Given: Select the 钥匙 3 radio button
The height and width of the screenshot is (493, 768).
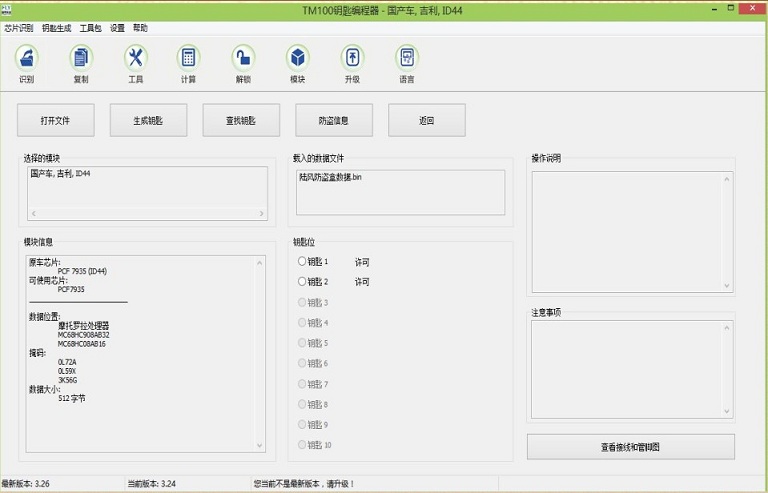Looking at the screenshot, I should [302, 302].
